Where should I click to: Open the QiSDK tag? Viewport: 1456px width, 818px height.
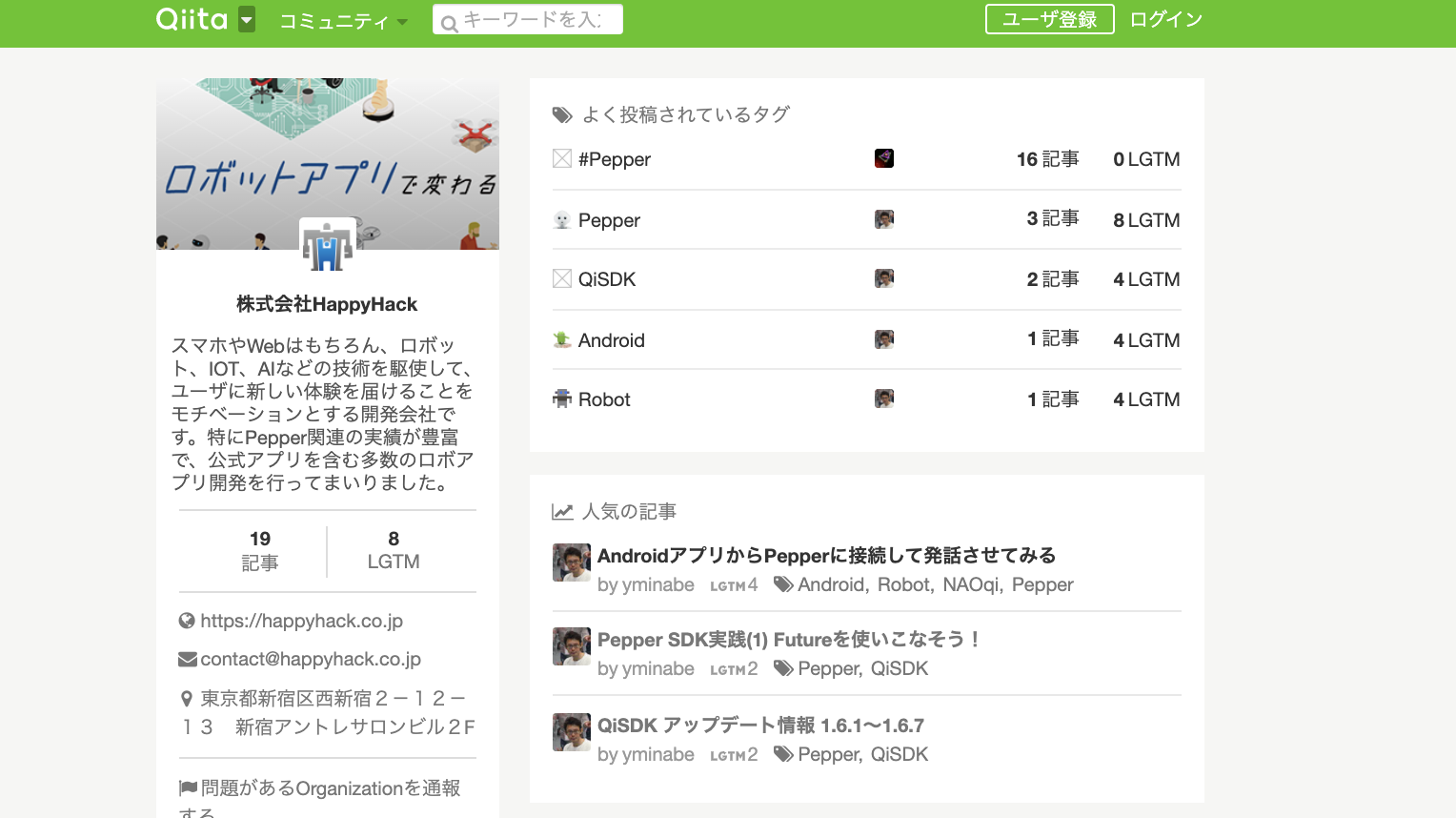[x=607, y=279]
